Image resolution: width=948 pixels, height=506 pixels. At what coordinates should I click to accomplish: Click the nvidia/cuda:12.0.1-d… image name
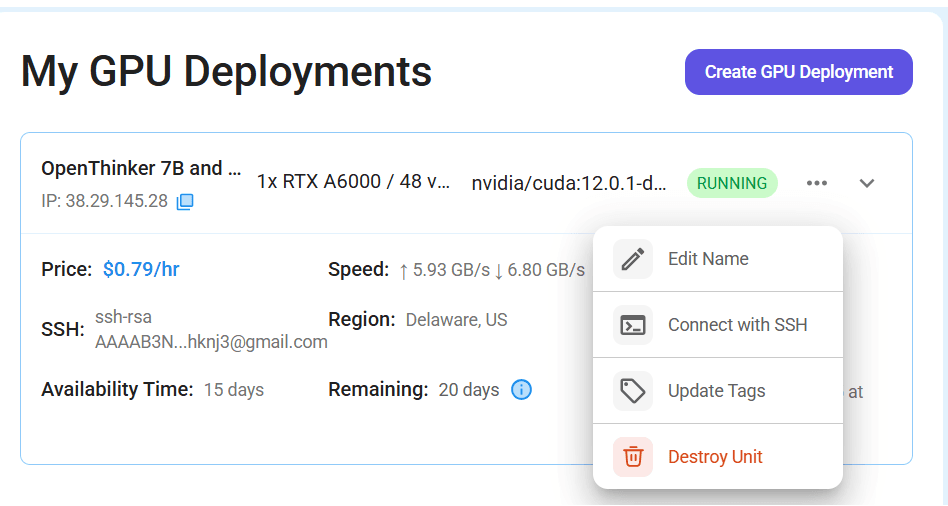pos(569,183)
